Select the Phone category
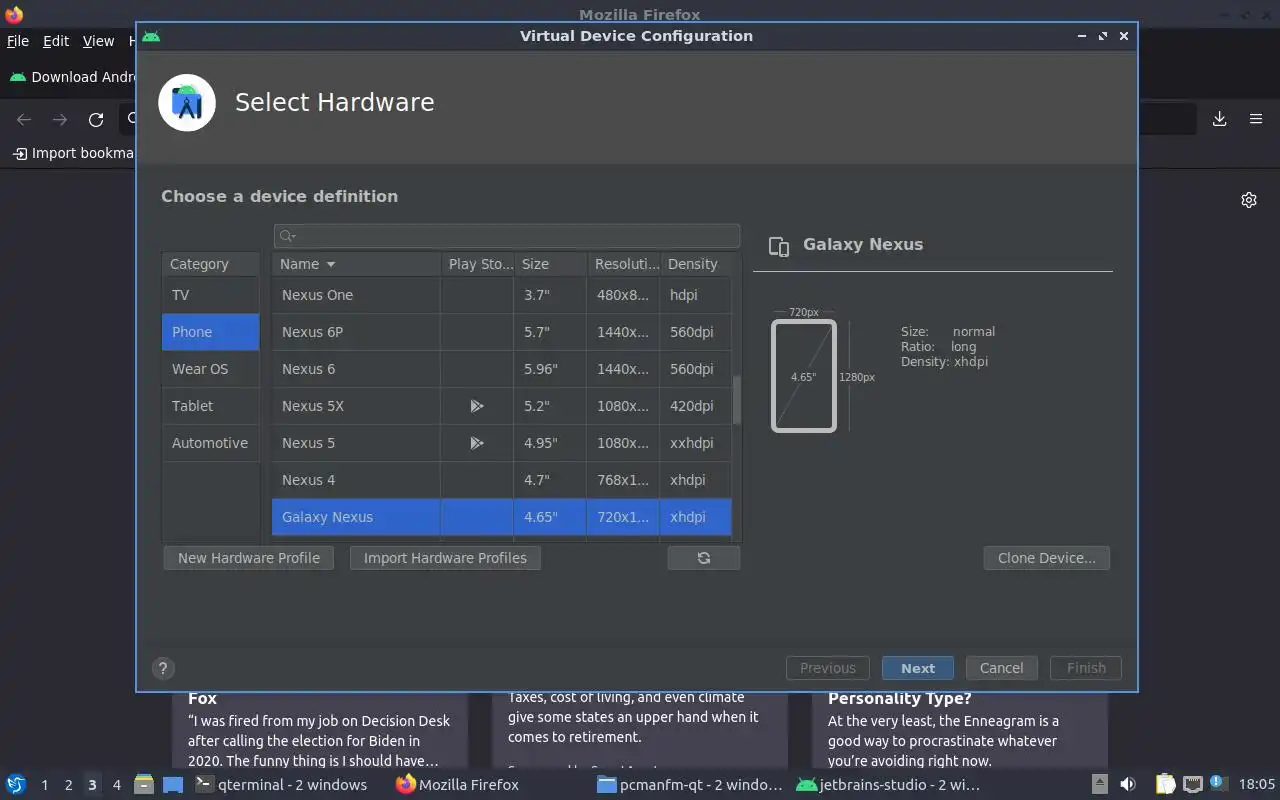This screenshot has width=1280, height=800. click(211, 332)
